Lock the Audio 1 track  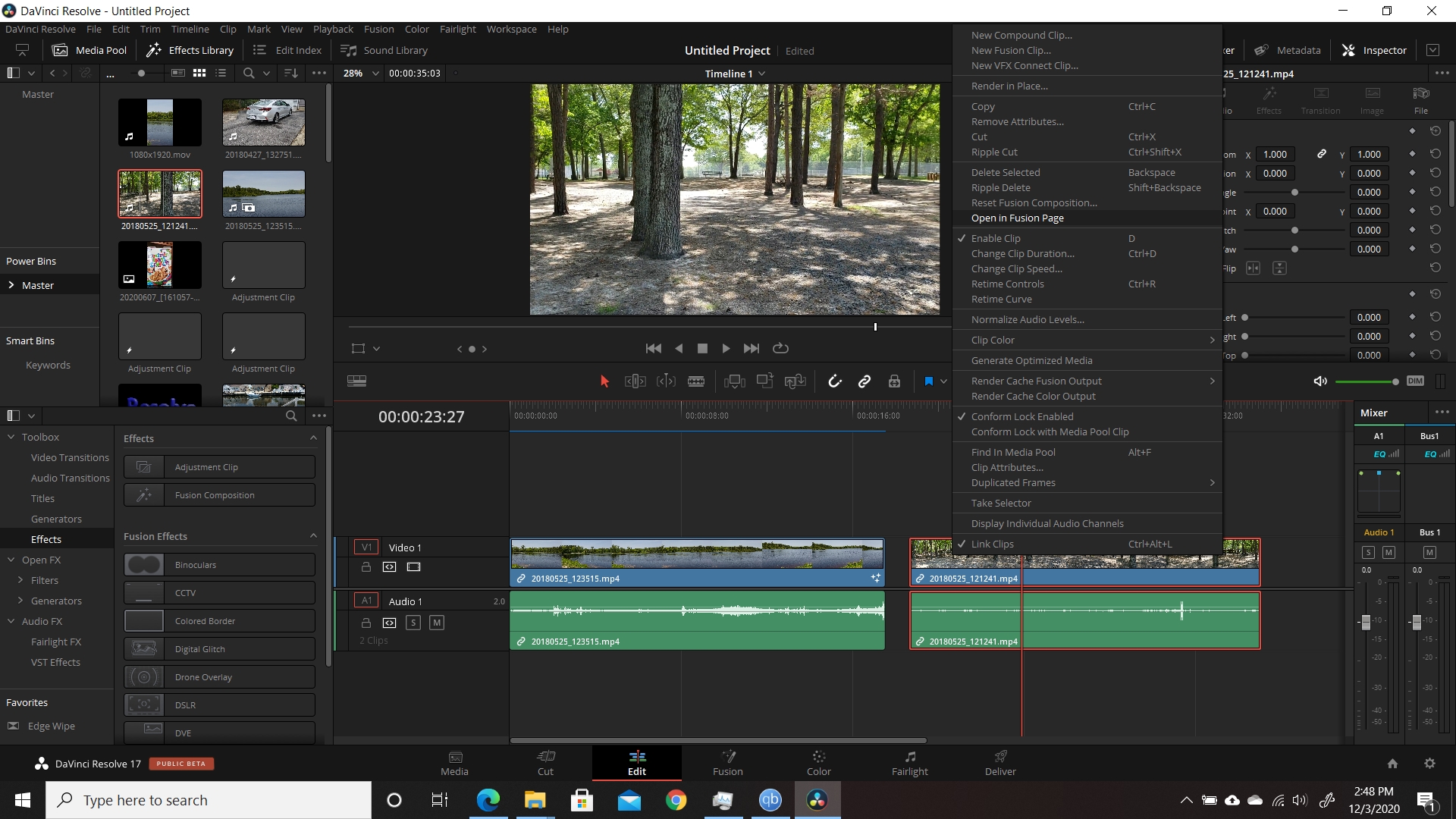tap(366, 623)
